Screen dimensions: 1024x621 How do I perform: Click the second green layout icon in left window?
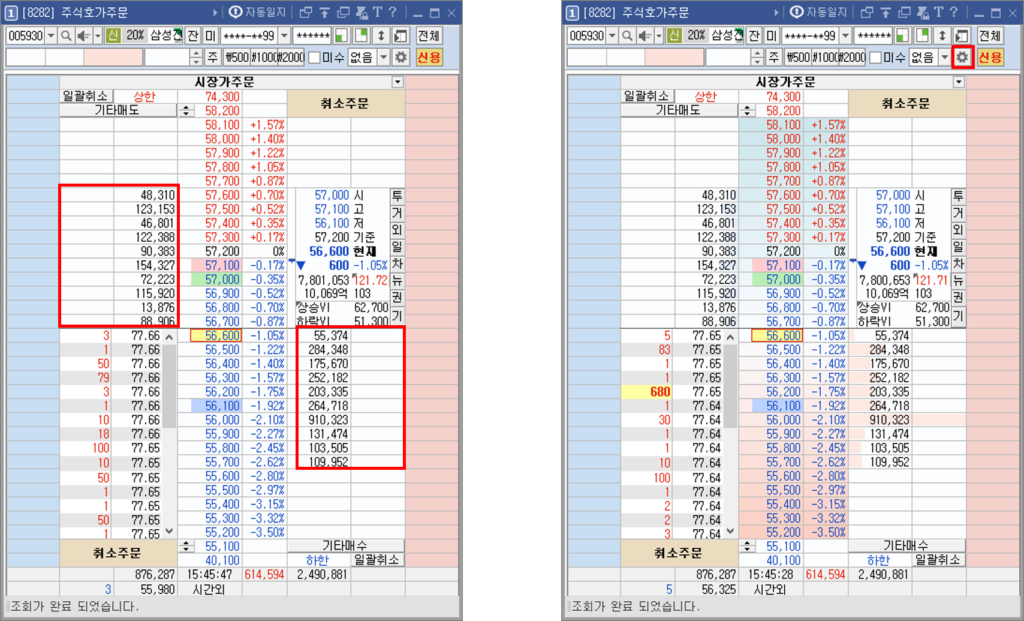(361, 35)
